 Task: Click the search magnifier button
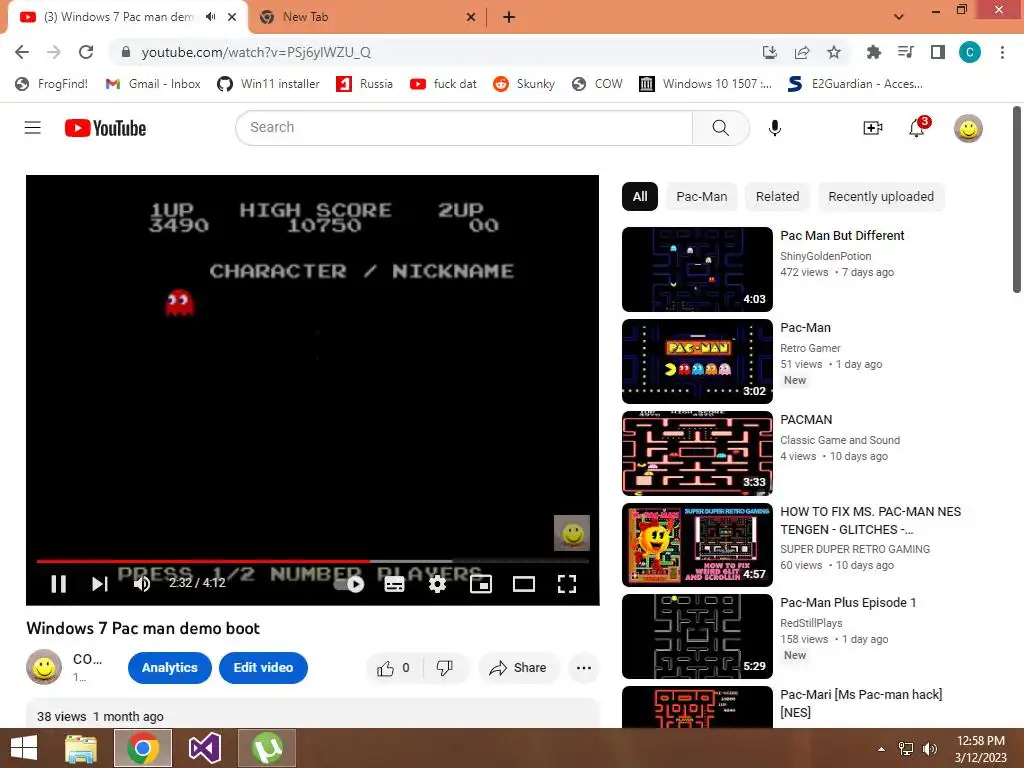(720, 127)
